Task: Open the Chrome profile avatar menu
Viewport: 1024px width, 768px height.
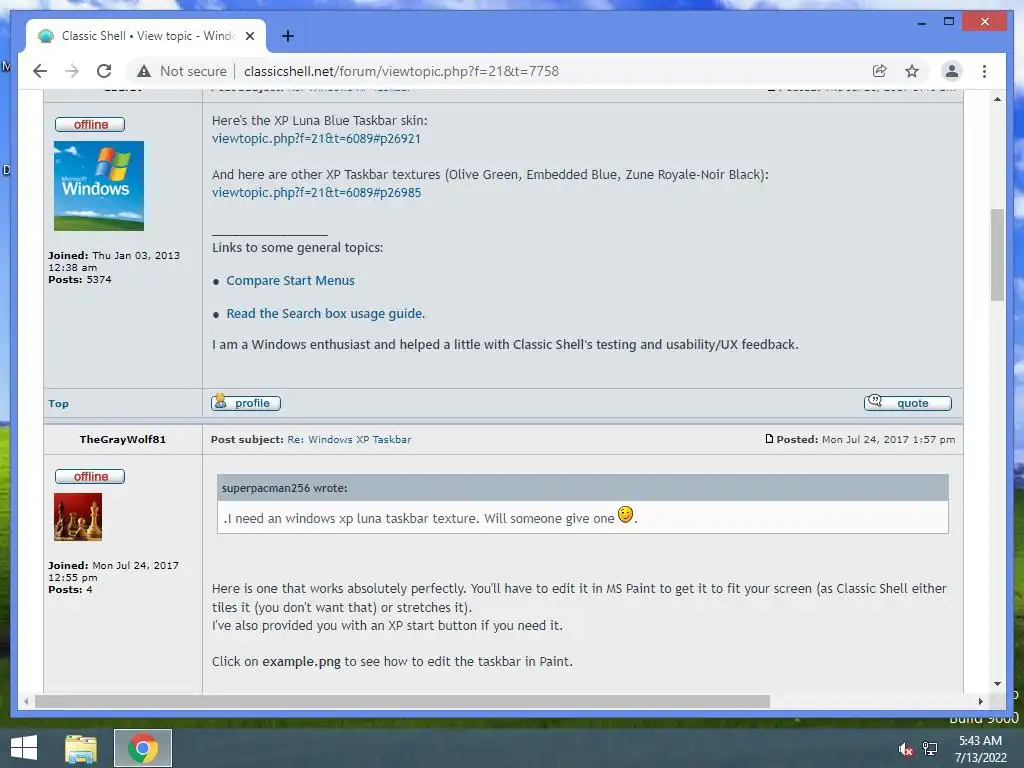Action: [x=952, y=71]
